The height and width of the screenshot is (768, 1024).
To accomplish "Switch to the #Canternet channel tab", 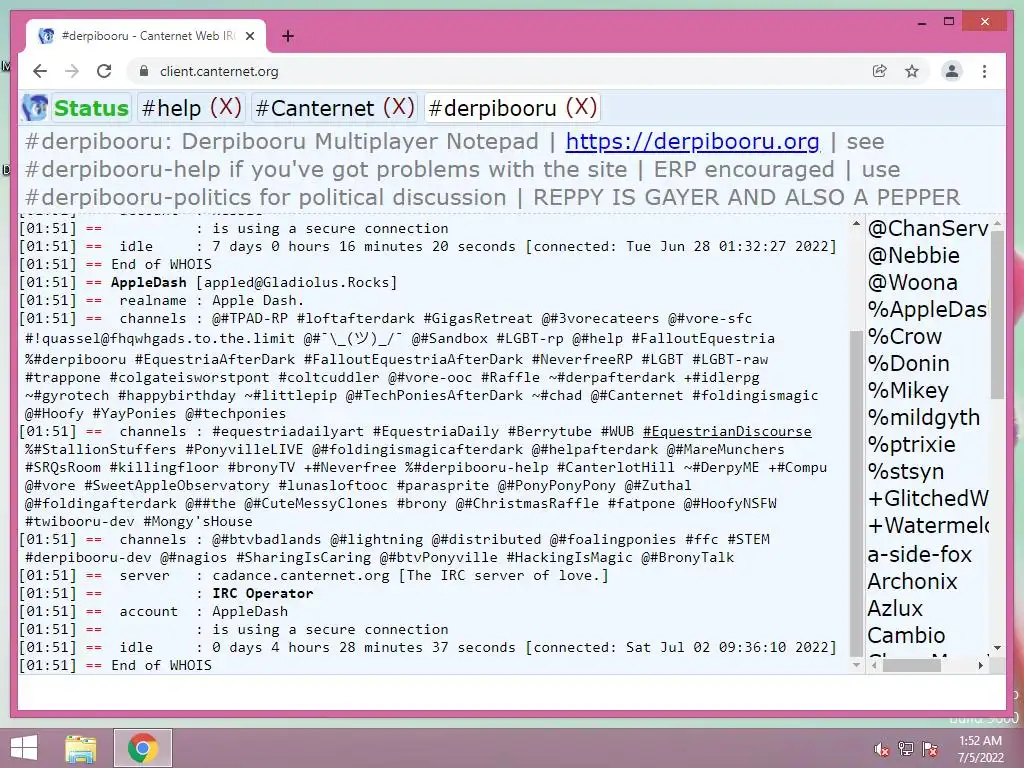I will point(315,108).
